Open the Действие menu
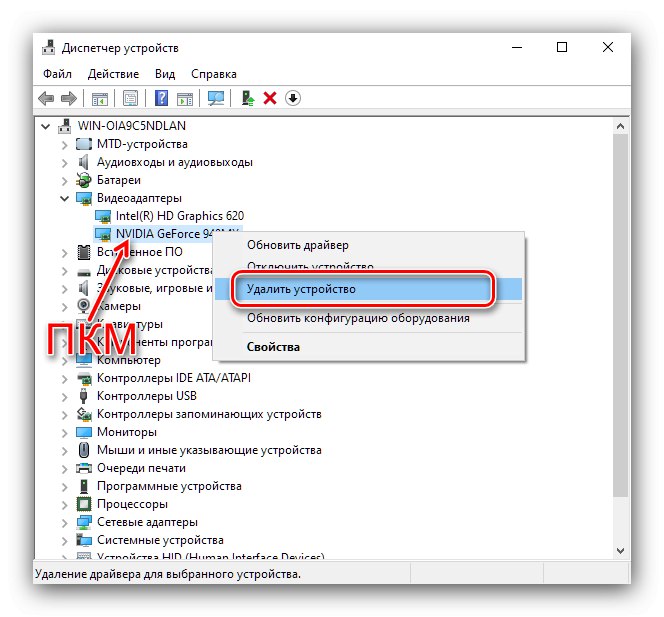This screenshot has height=617, width=664. click(x=113, y=74)
